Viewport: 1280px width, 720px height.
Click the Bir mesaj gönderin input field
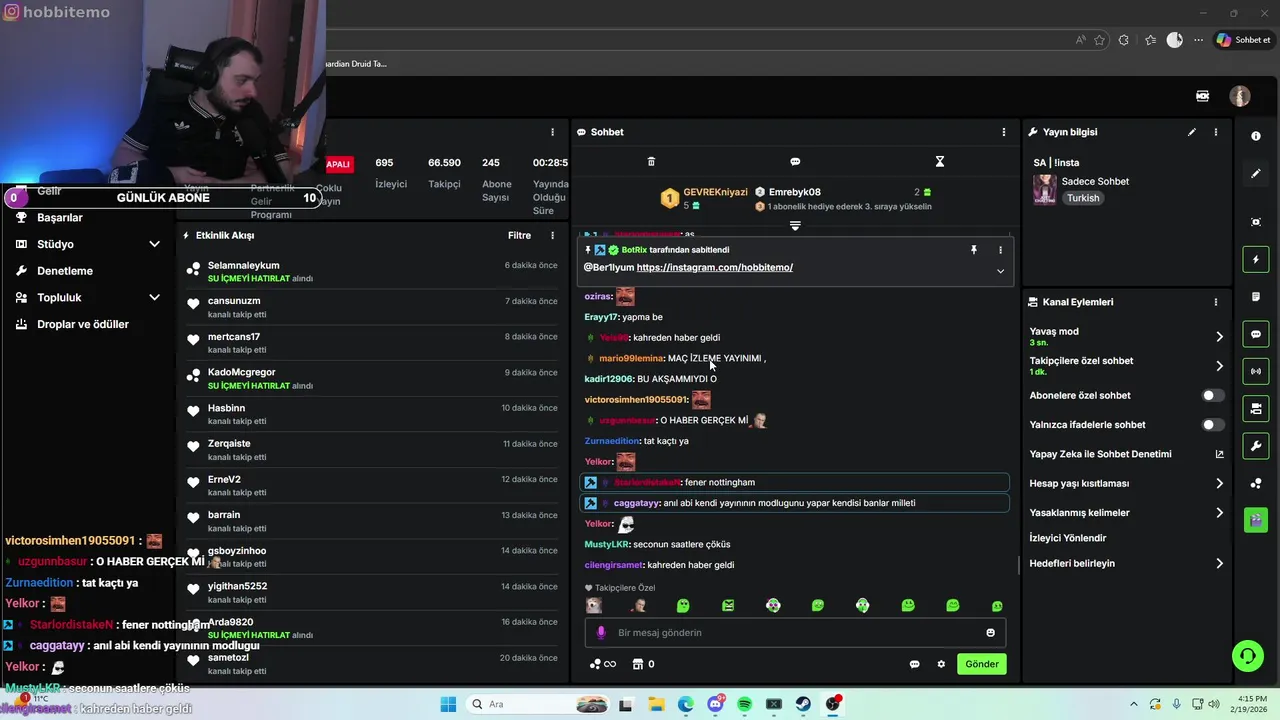(x=795, y=633)
